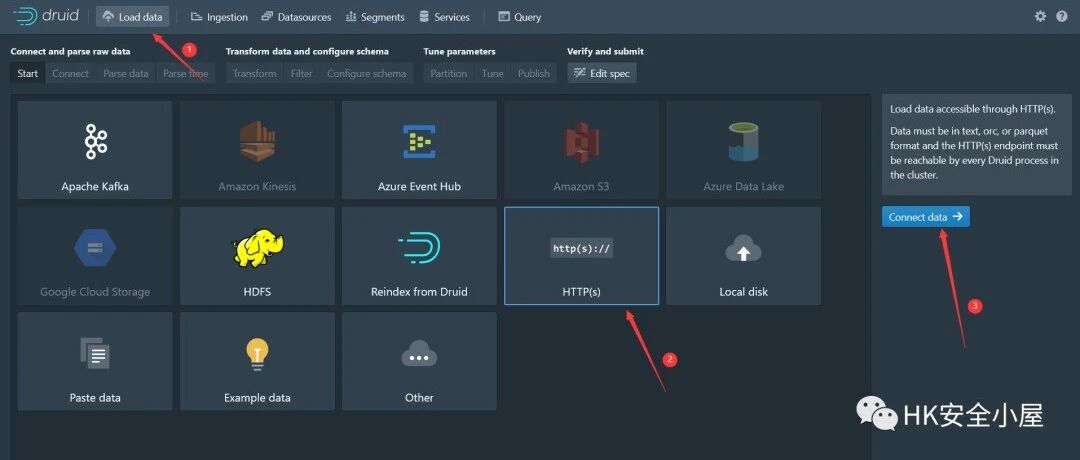Choose the Paste data source card
The width and height of the screenshot is (1080, 460).
95,362
